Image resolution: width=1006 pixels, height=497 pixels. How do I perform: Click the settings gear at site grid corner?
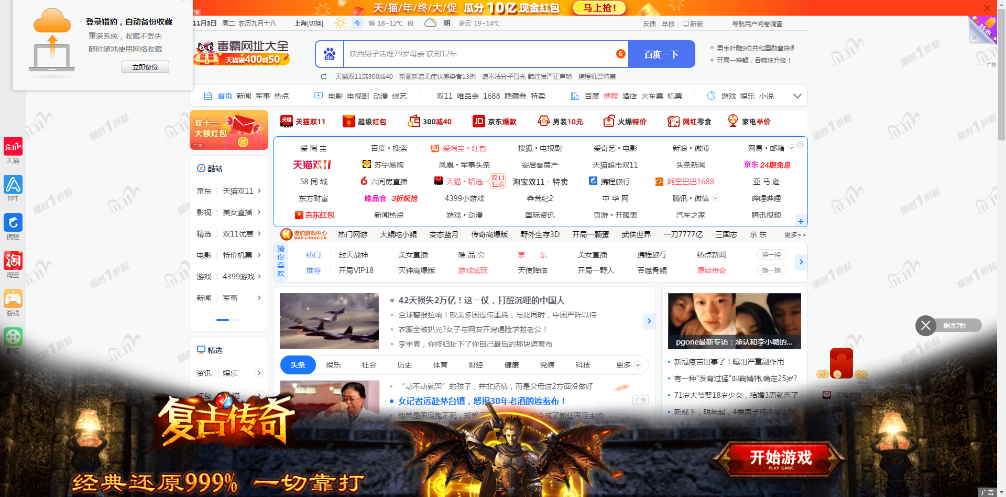(800, 144)
